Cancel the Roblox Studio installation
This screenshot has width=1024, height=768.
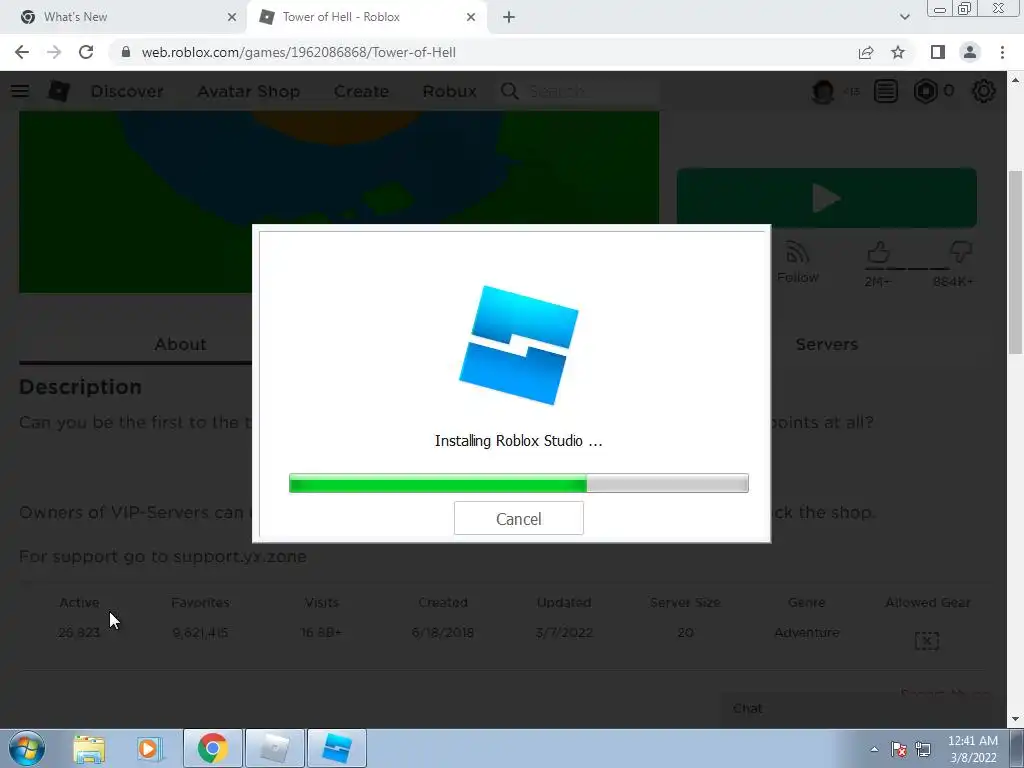pyautogui.click(x=519, y=519)
